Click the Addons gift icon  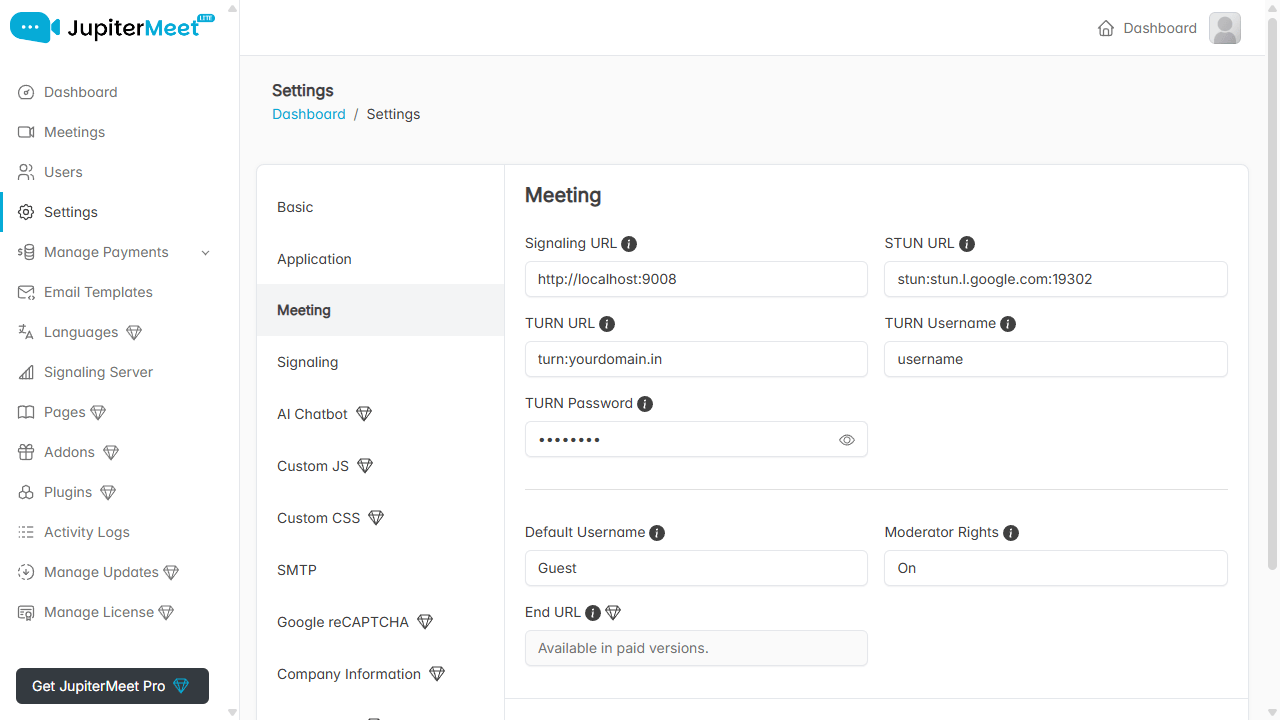pyautogui.click(x=26, y=452)
